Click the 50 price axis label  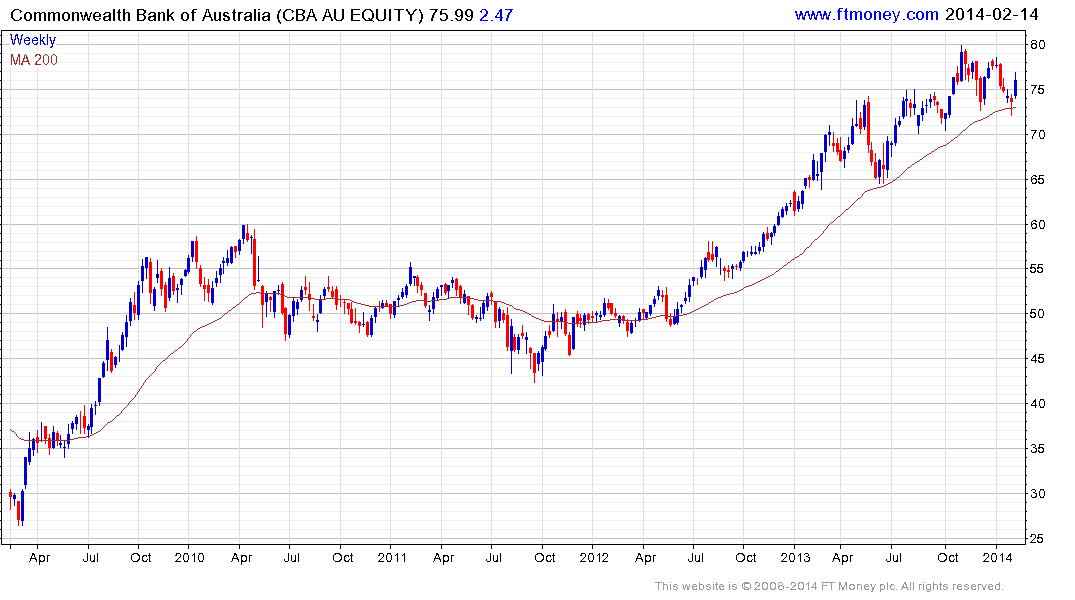(1037, 314)
